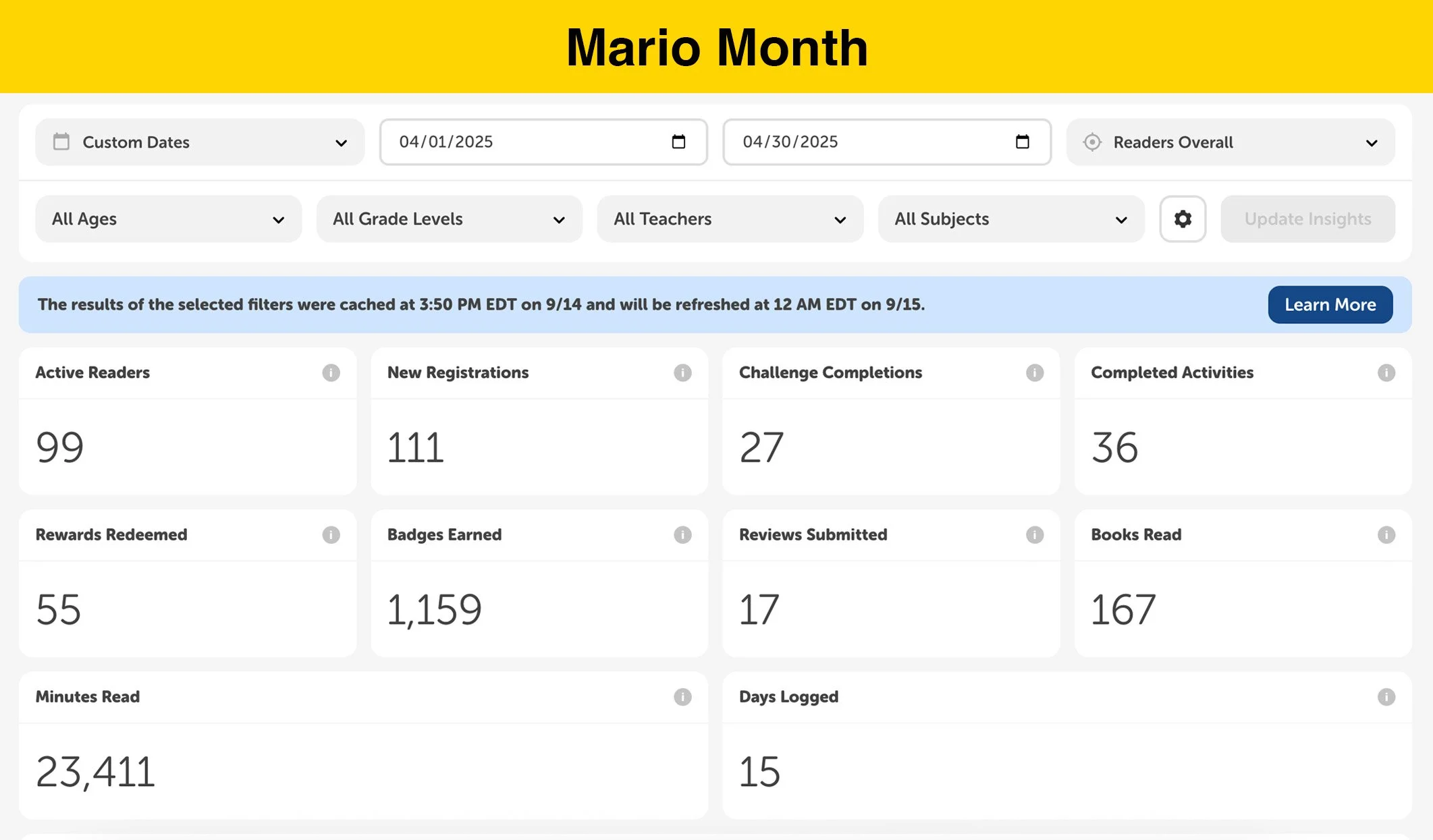The height and width of the screenshot is (840, 1433).
Task: Click the info icon on Active Readers
Action: tap(331, 372)
